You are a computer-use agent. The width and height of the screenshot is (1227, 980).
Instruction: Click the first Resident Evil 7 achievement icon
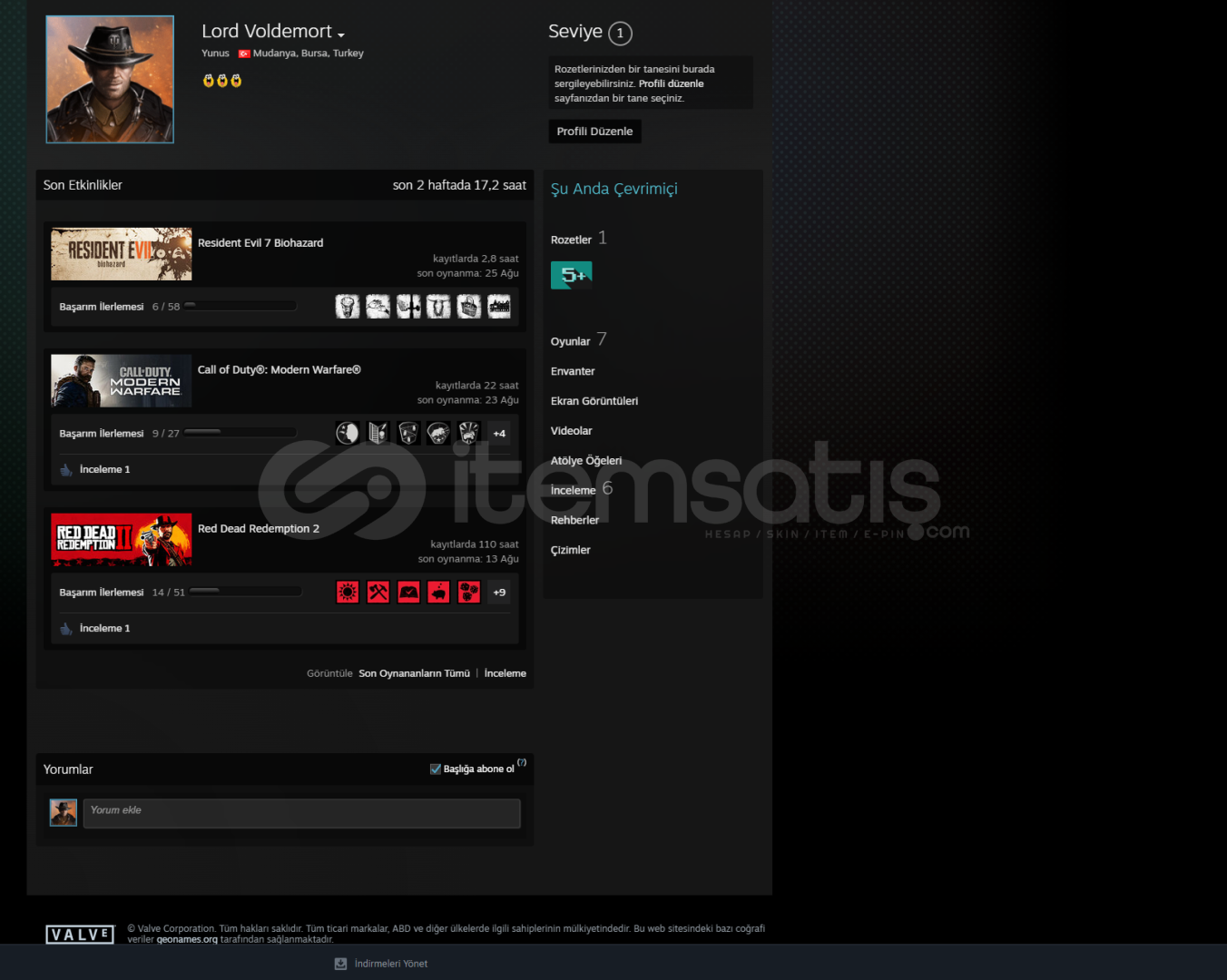[x=348, y=307]
